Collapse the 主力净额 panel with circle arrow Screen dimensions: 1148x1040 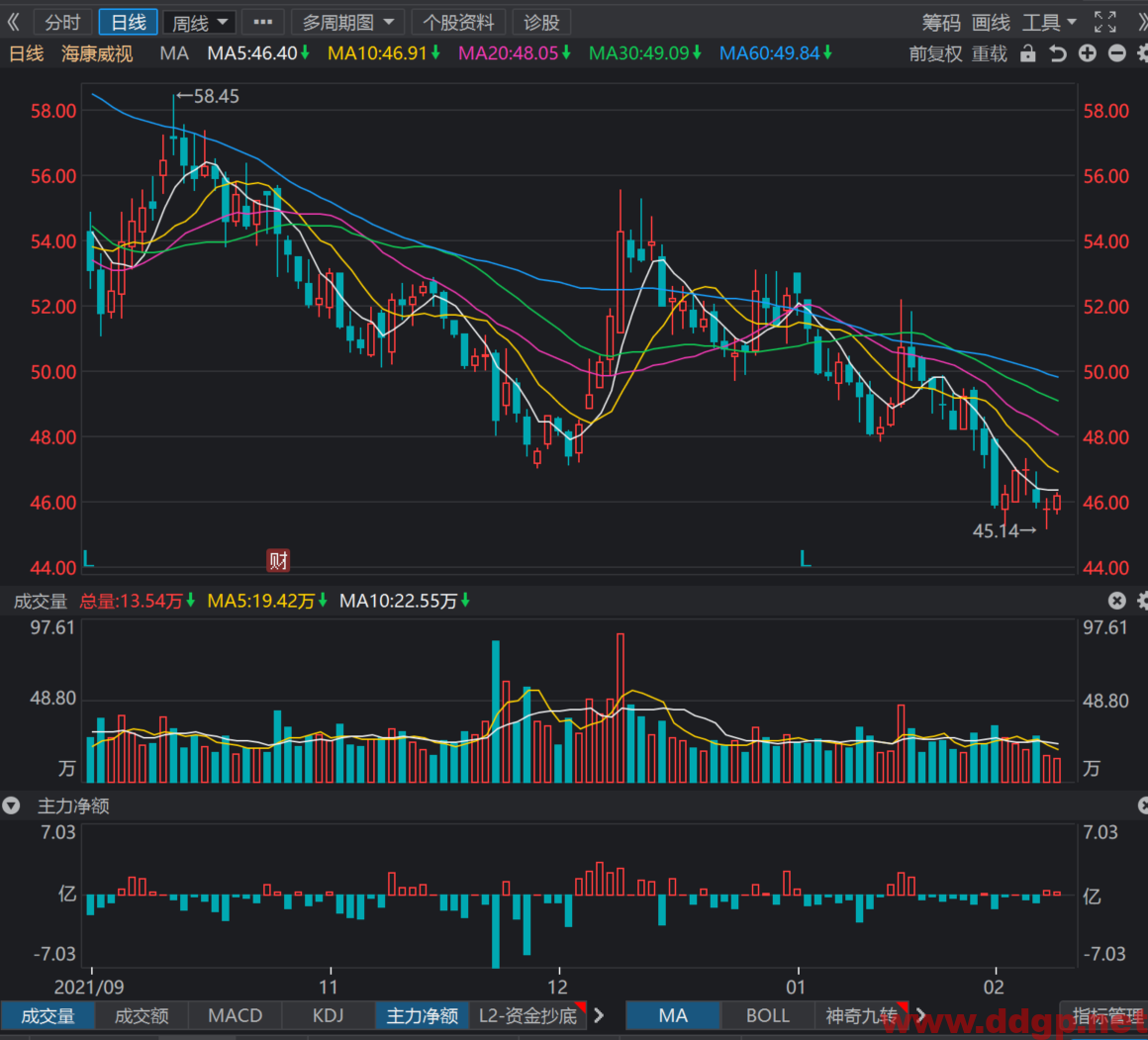pos(10,805)
